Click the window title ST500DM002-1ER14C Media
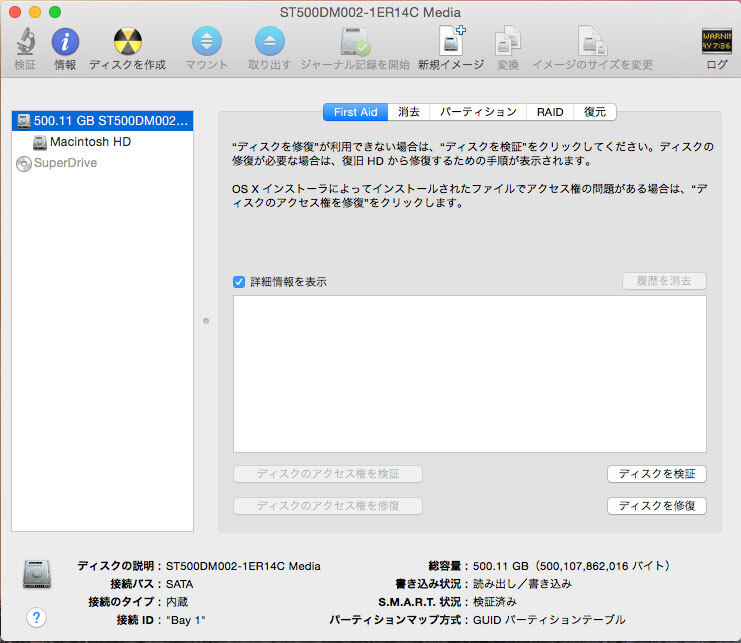Image resolution: width=741 pixels, height=643 pixels. click(x=370, y=12)
